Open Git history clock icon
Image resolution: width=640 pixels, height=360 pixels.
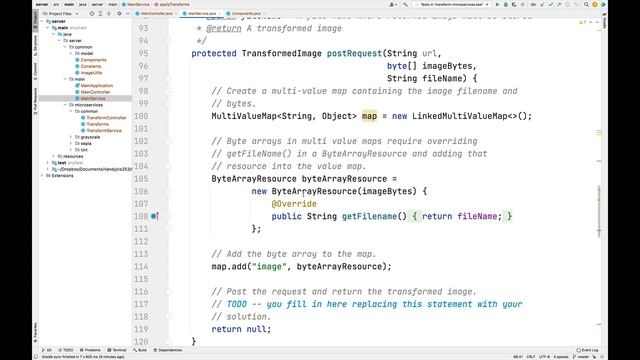tap(567, 4)
